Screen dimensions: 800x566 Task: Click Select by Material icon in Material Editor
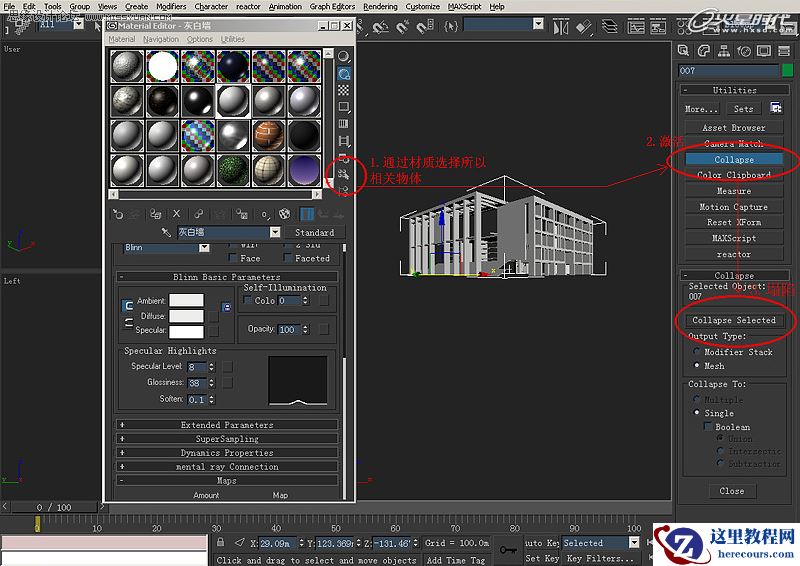[x=344, y=174]
